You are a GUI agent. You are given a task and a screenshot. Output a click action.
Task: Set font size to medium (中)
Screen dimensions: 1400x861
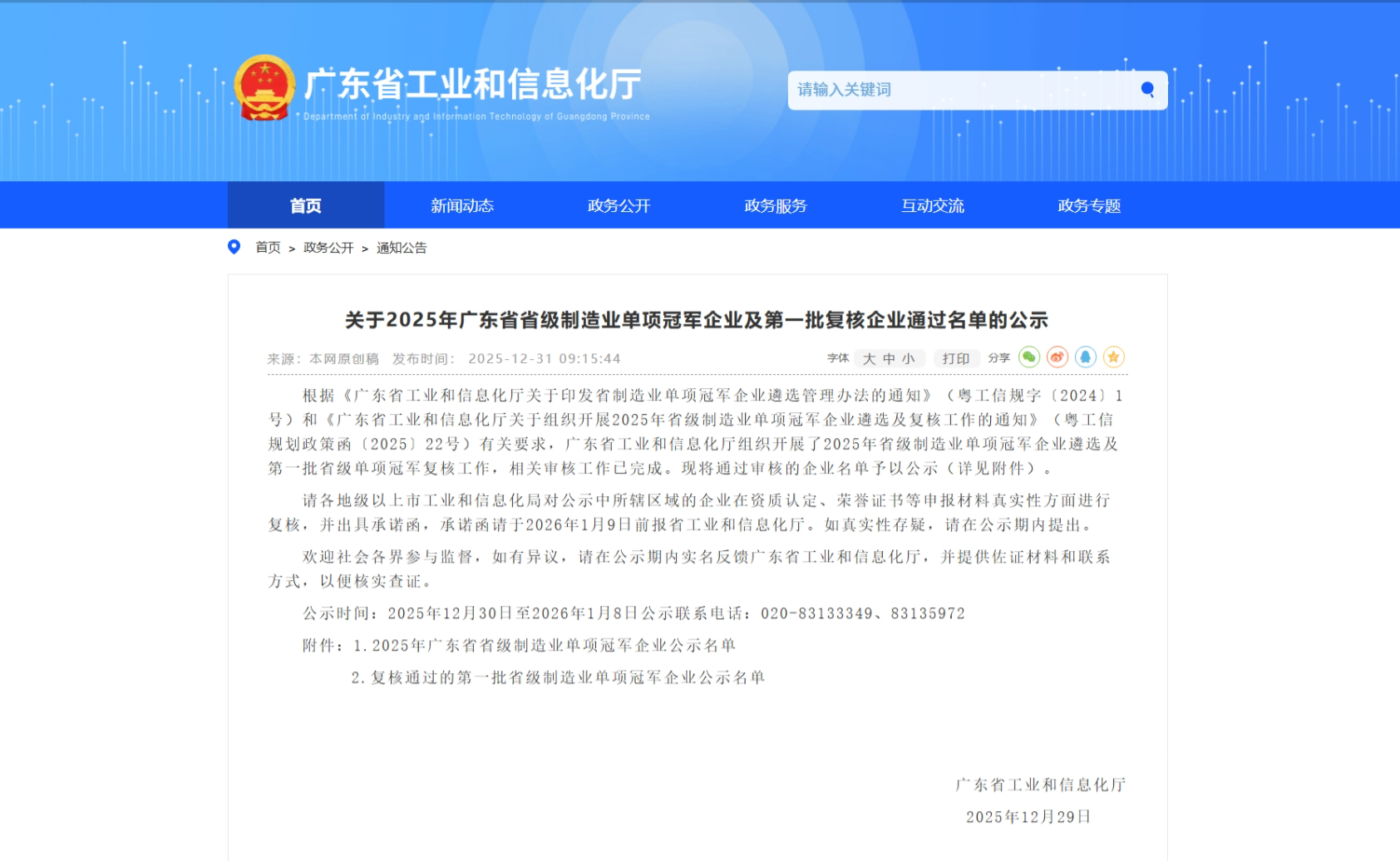coord(889,359)
